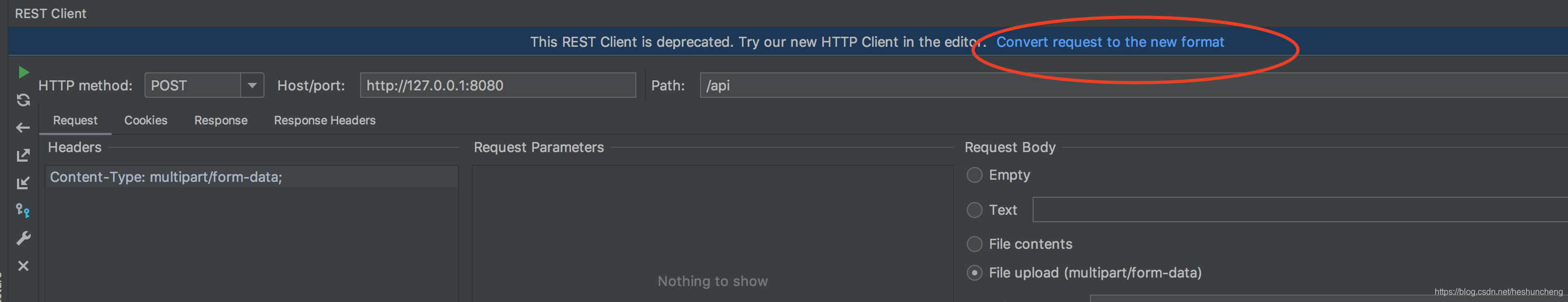Click the Host/port input field
This screenshot has width=1568, height=302.
[x=498, y=85]
